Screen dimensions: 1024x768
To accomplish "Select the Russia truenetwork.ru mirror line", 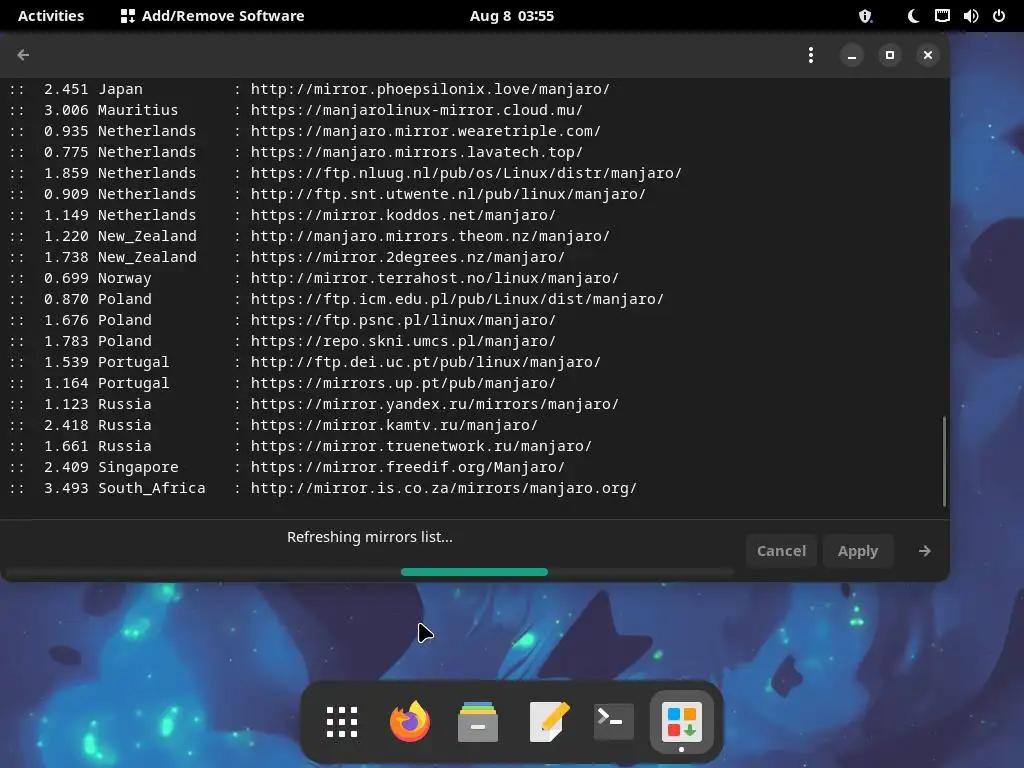I will point(301,446).
